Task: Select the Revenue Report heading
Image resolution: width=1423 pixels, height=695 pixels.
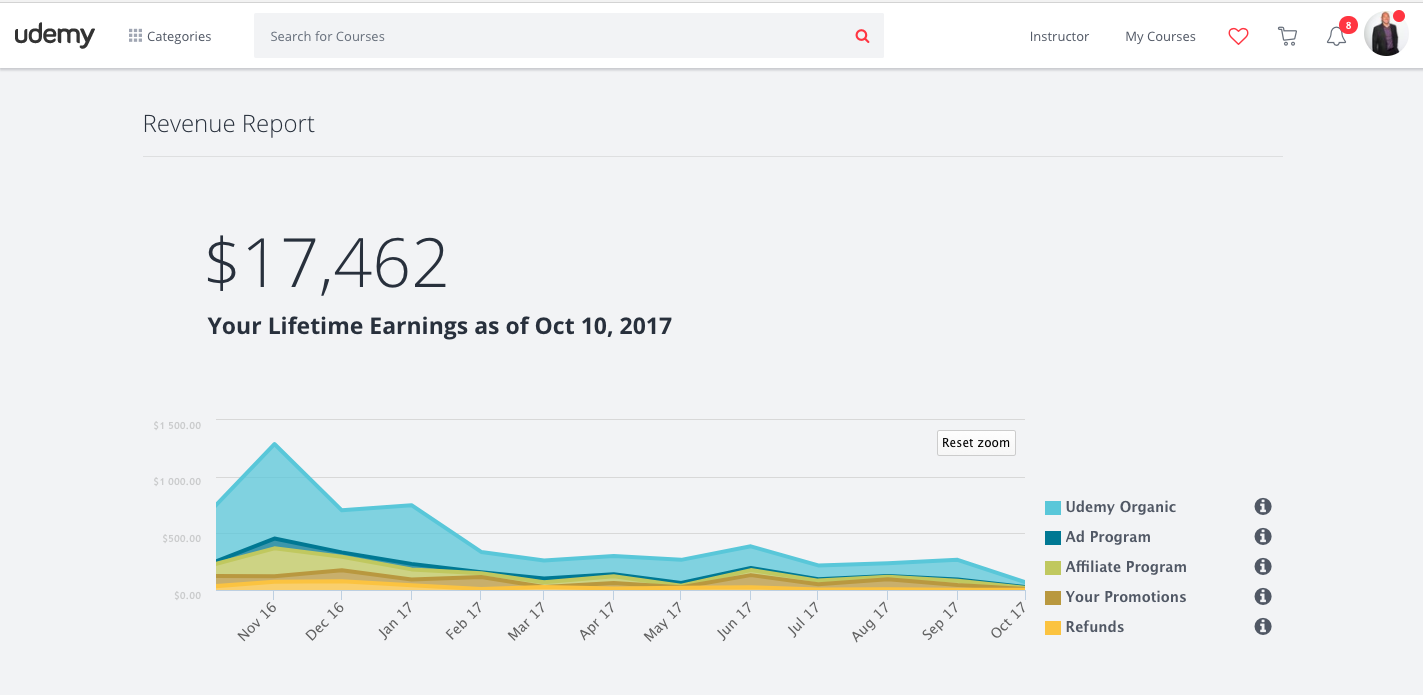Action: tap(228, 123)
